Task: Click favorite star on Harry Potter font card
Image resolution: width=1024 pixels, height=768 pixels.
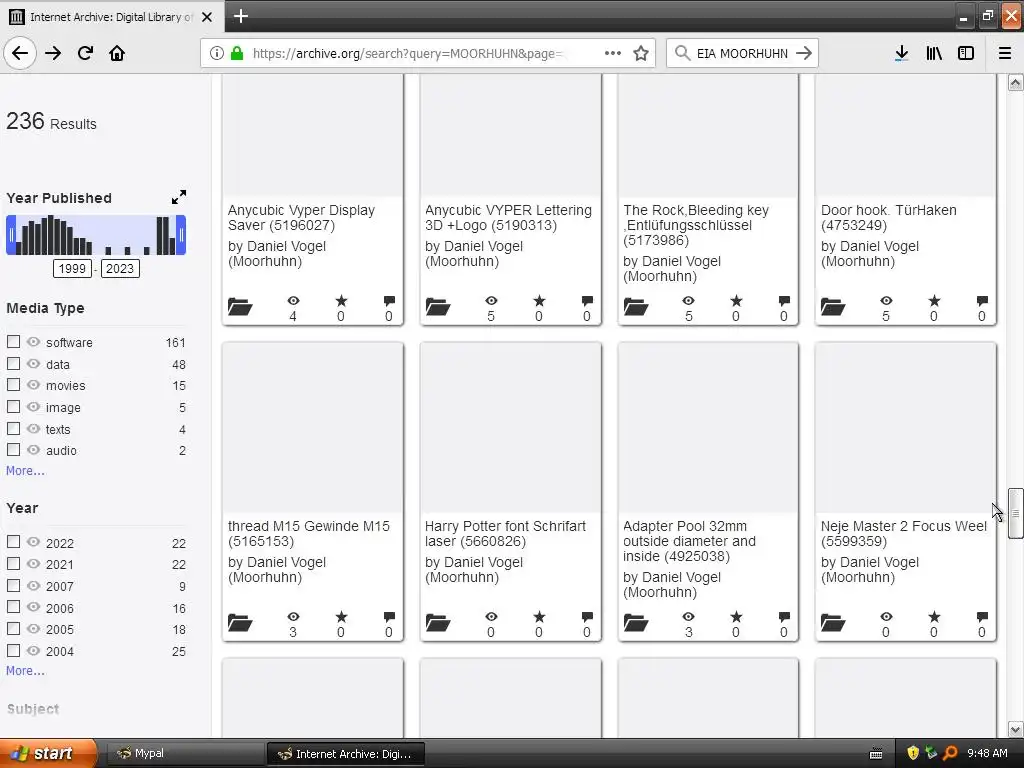Action: pos(539,617)
